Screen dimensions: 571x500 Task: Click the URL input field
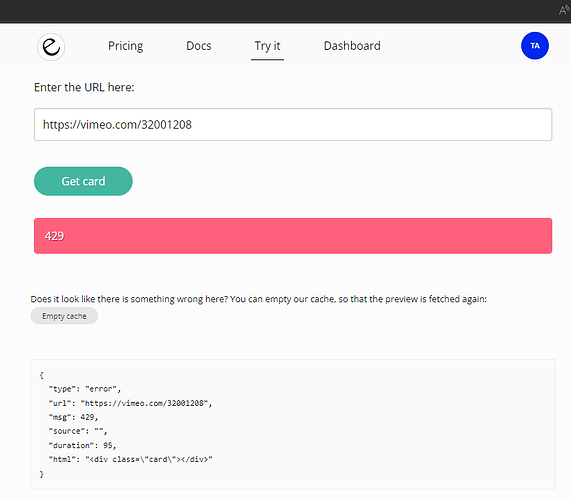(293, 125)
